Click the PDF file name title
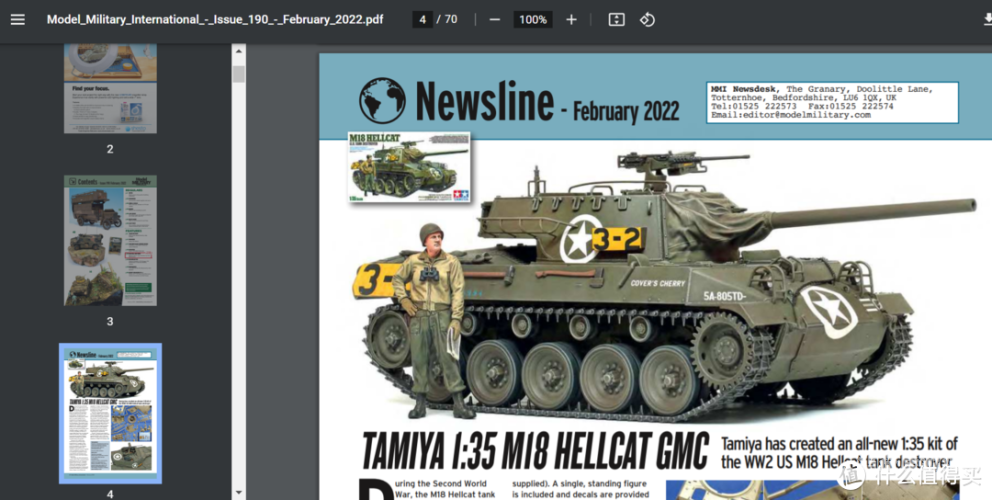The width and height of the screenshot is (992, 500). click(x=214, y=20)
